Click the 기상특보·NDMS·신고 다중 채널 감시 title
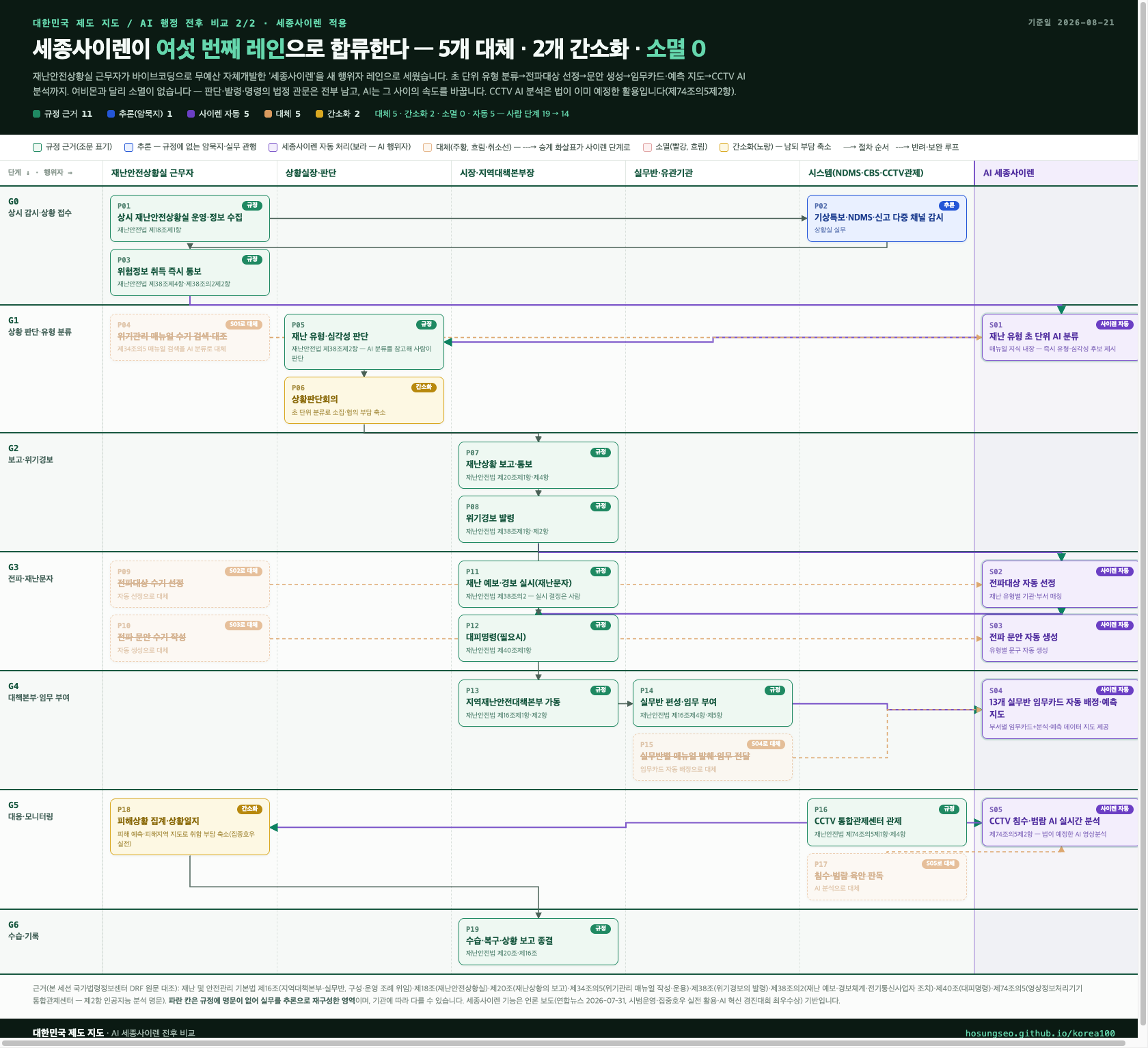Image resolution: width=1148 pixels, height=1048 pixels. point(879,217)
